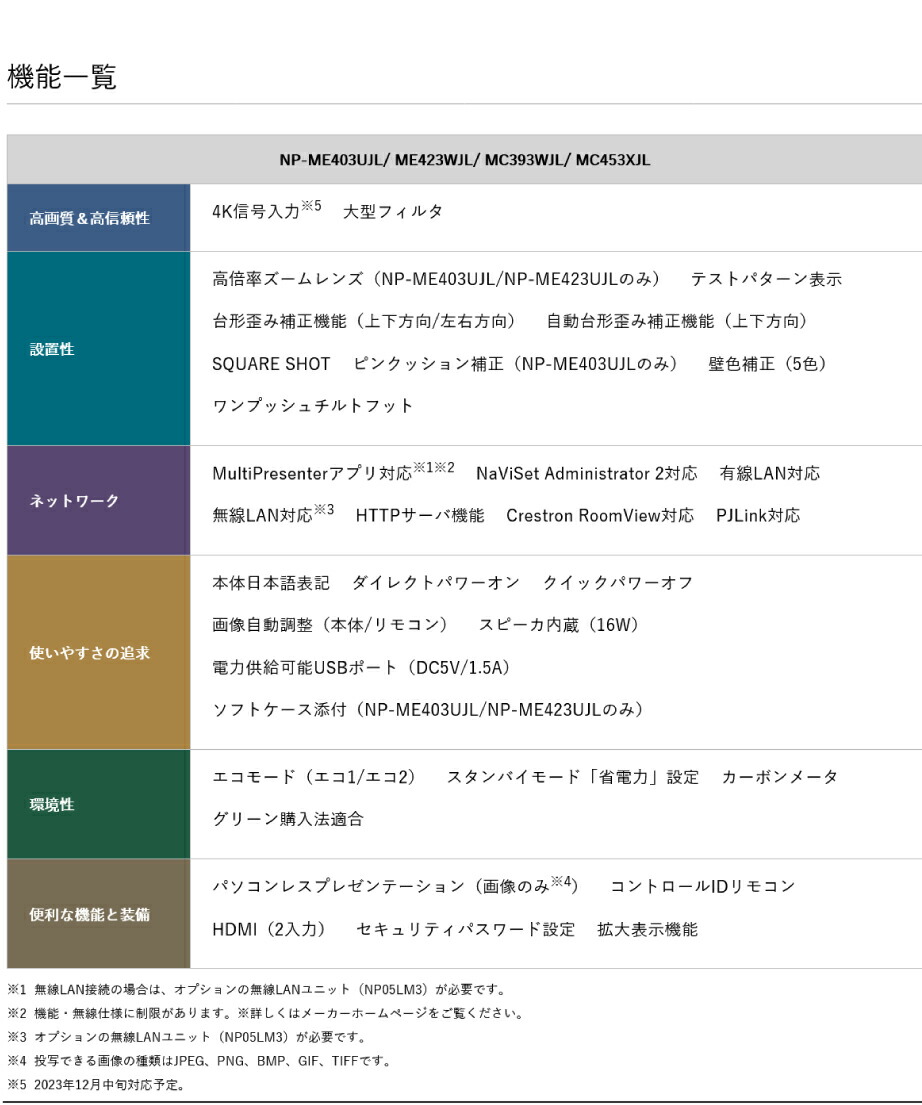Click グリーン購入法適合 entry
Screen dimensions: 922x1105
[288, 819]
